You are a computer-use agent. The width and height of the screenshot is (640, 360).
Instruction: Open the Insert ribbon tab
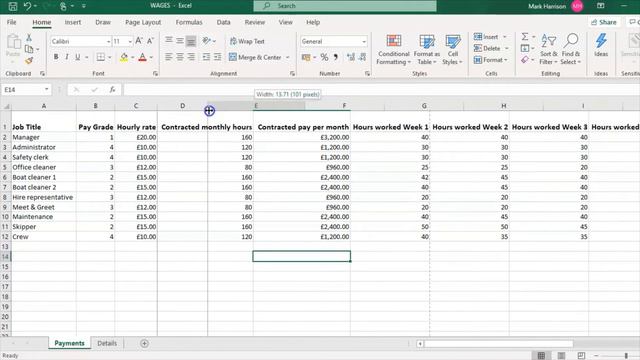pos(73,22)
